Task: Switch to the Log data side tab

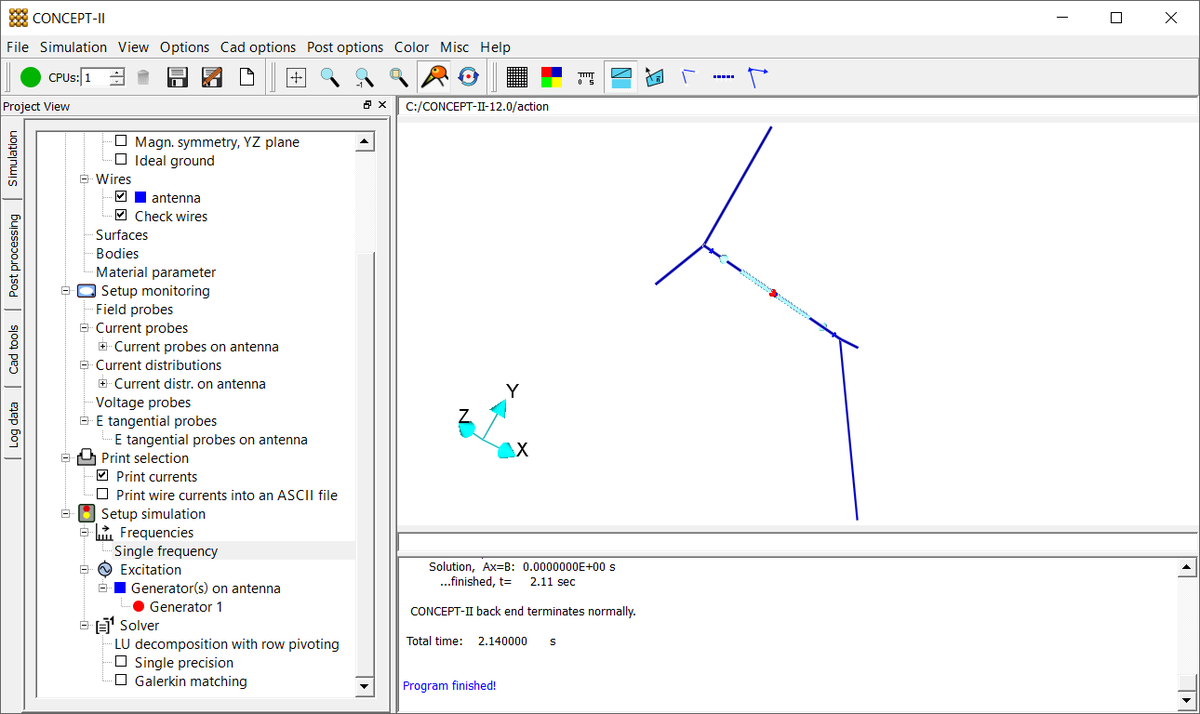Action: point(13,425)
